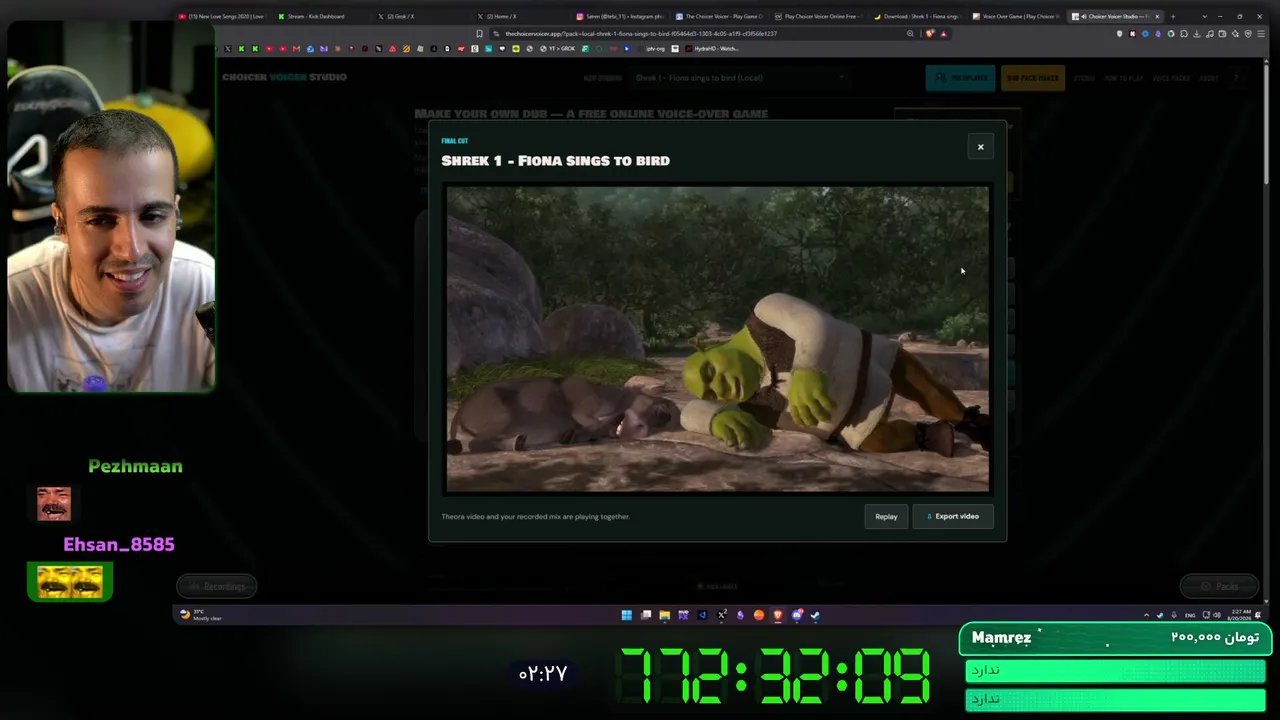Open the Brave browser taskbar icon
The width and height of the screenshot is (1280, 720).
[x=777, y=615]
